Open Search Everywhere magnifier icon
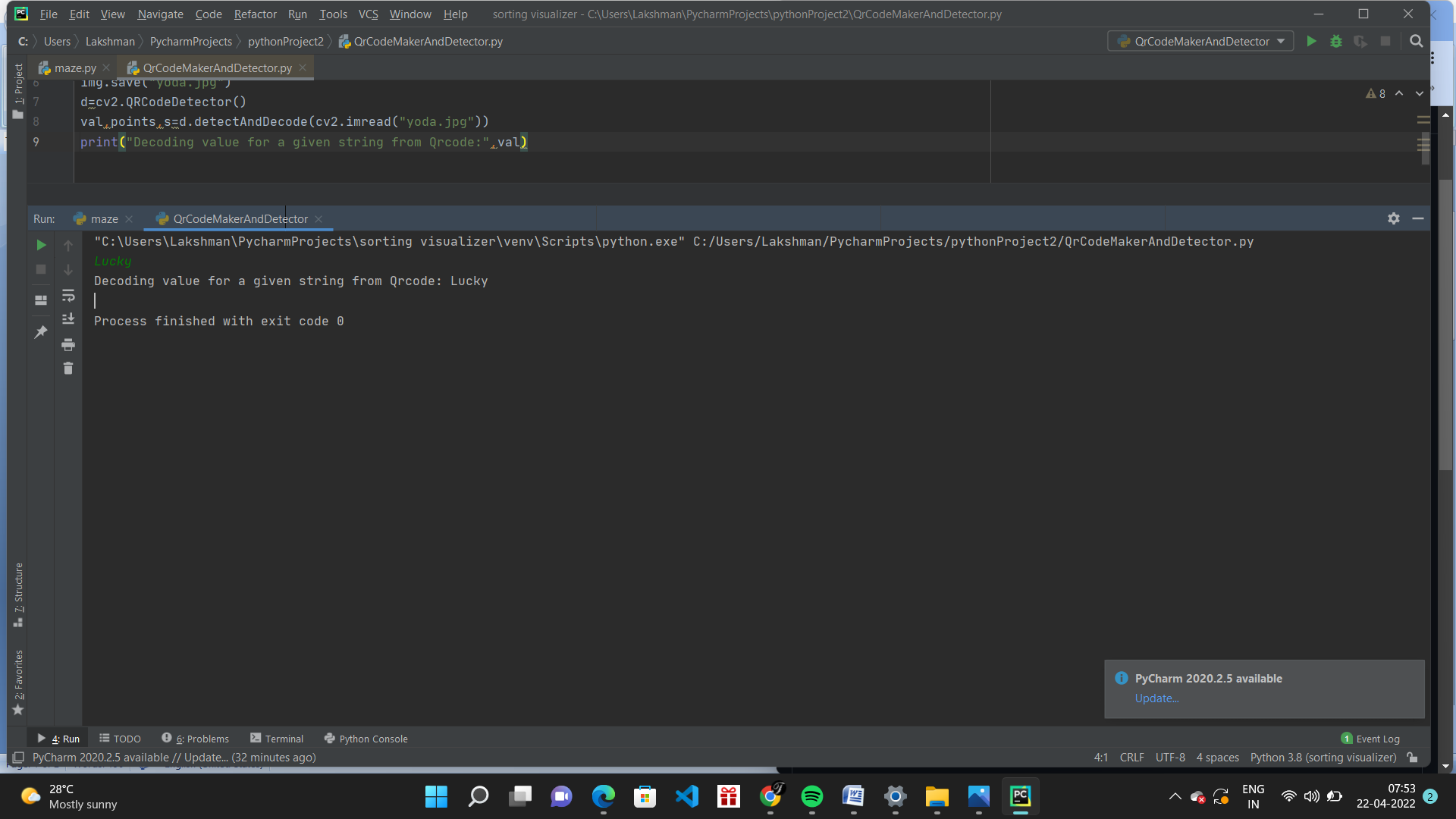Viewport: 1456px width, 819px height. click(x=1416, y=42)
